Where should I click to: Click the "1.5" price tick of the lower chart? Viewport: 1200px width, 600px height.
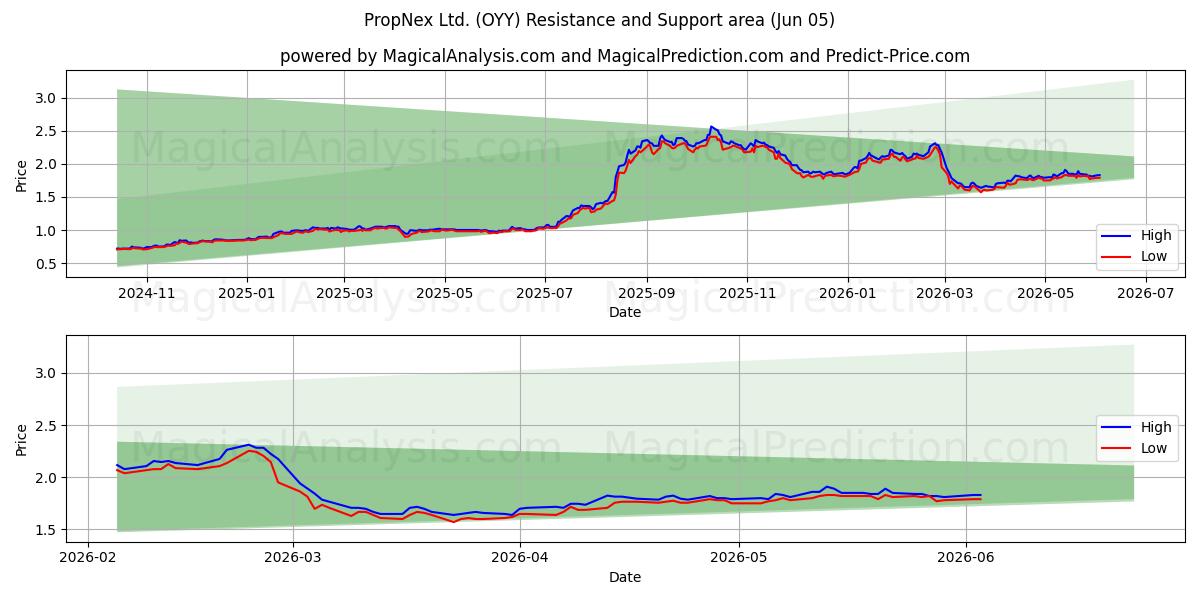coord(47,530)
